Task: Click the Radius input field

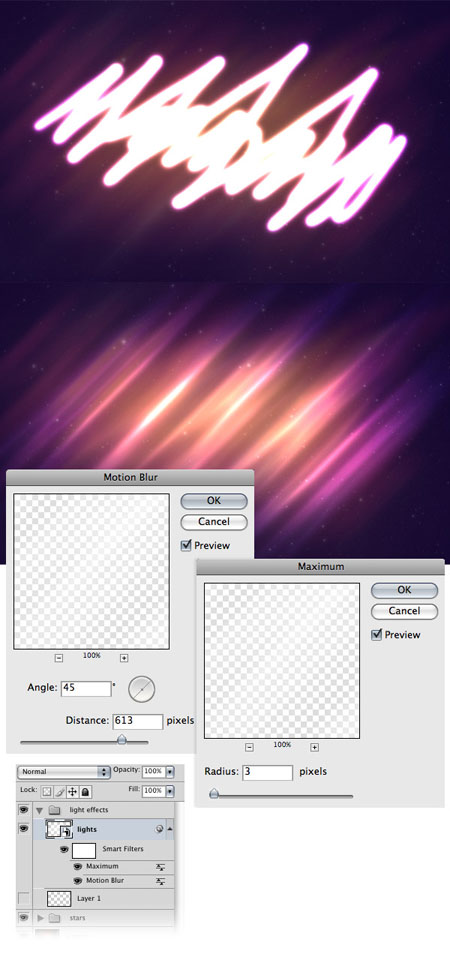Action: pos(267,772)
